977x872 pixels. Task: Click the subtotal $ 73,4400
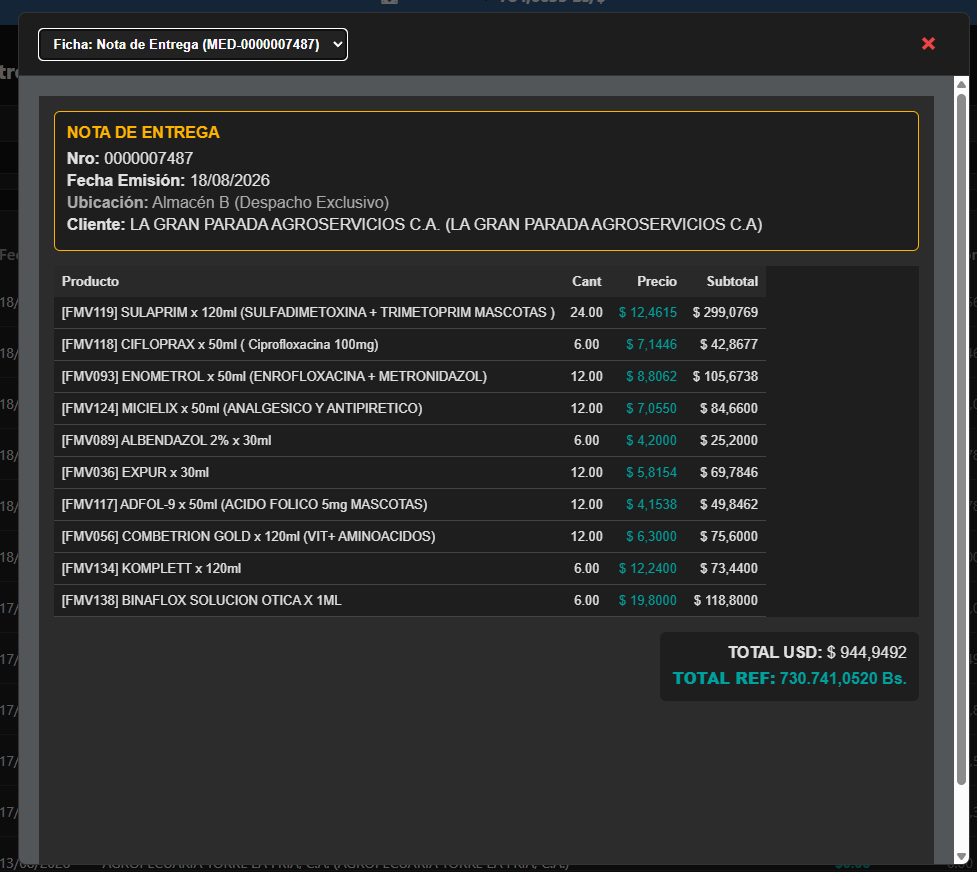click(x=728, y=568)
